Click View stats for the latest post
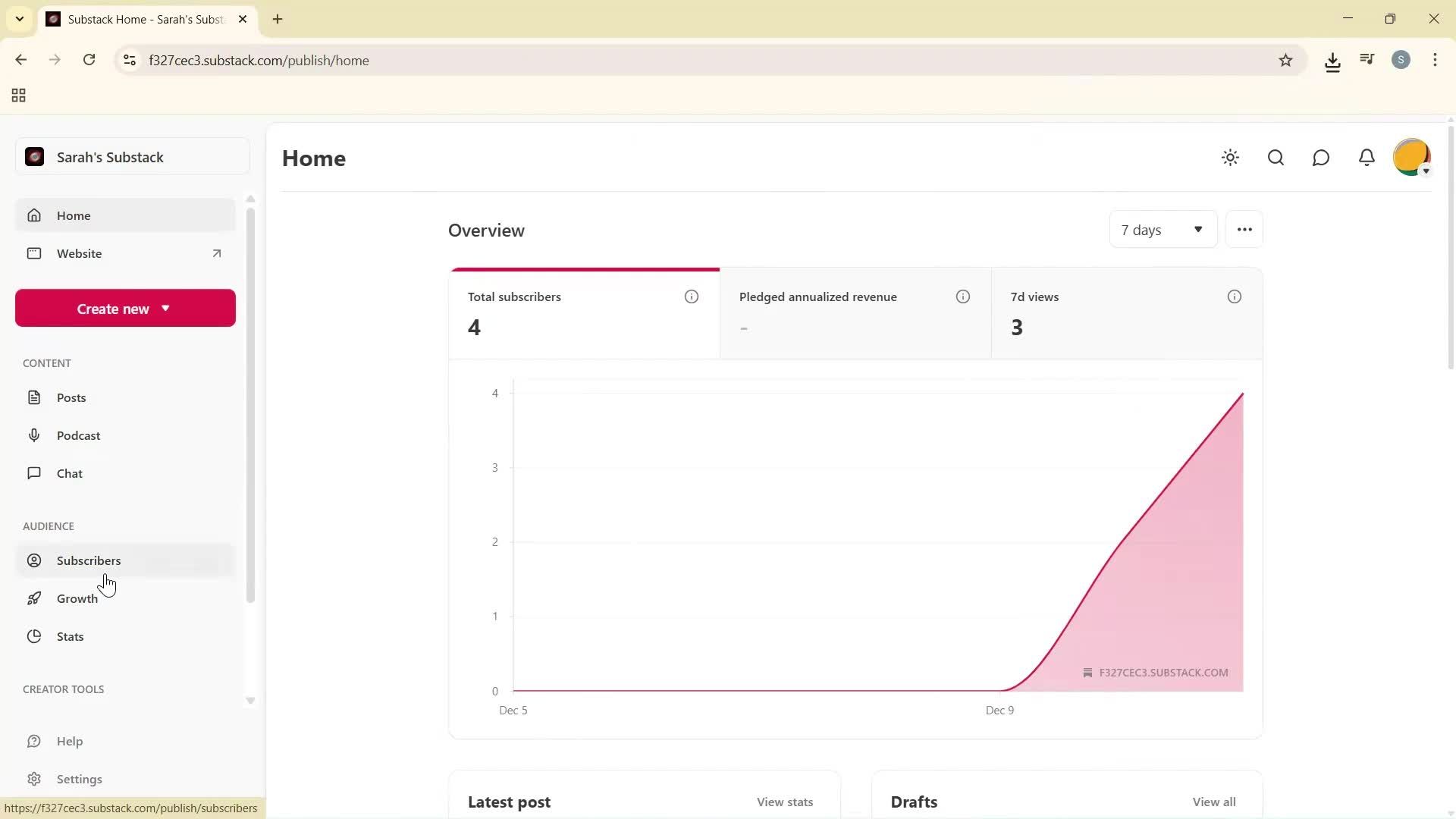The height and width of the screenshot is (819, 1456). 784,802
